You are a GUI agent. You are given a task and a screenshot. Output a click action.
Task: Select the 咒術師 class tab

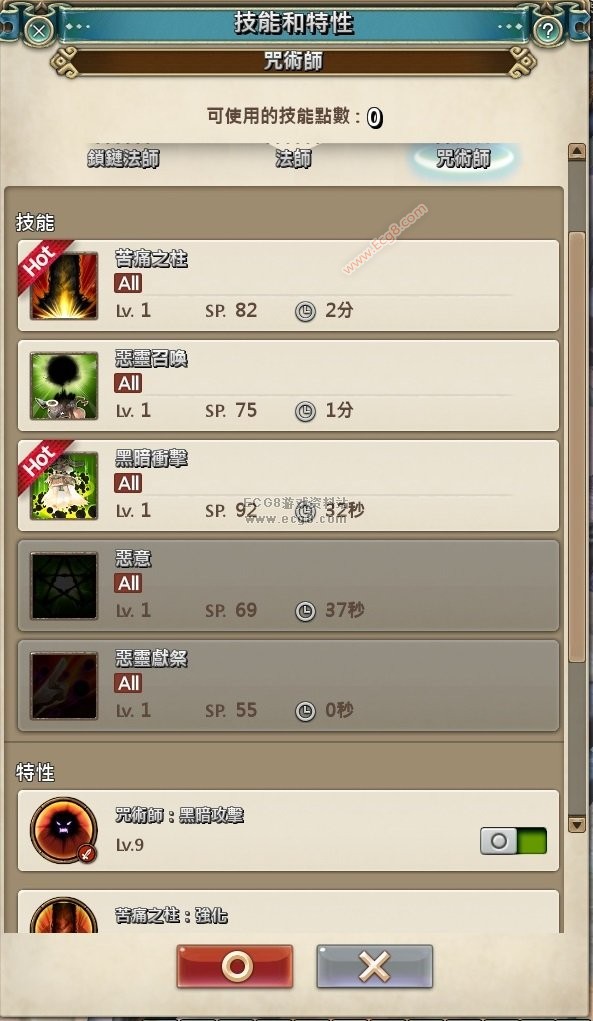coord(463,158)
